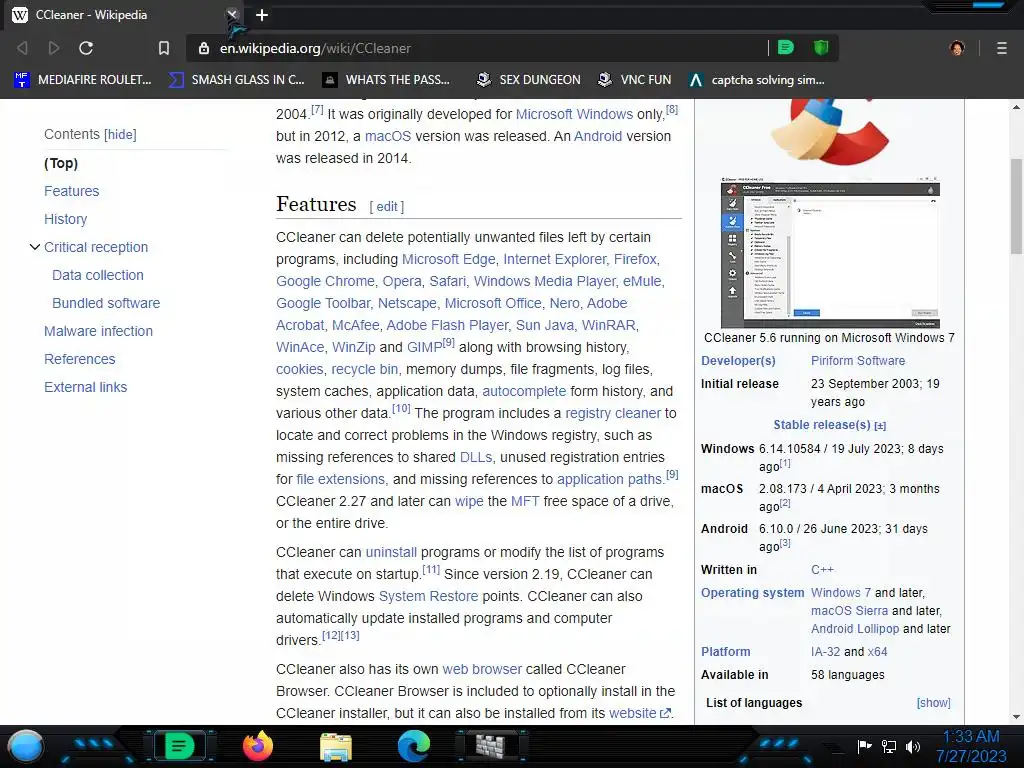
Task: Open the macOS link in intro
Action: [x=388, y=136]
